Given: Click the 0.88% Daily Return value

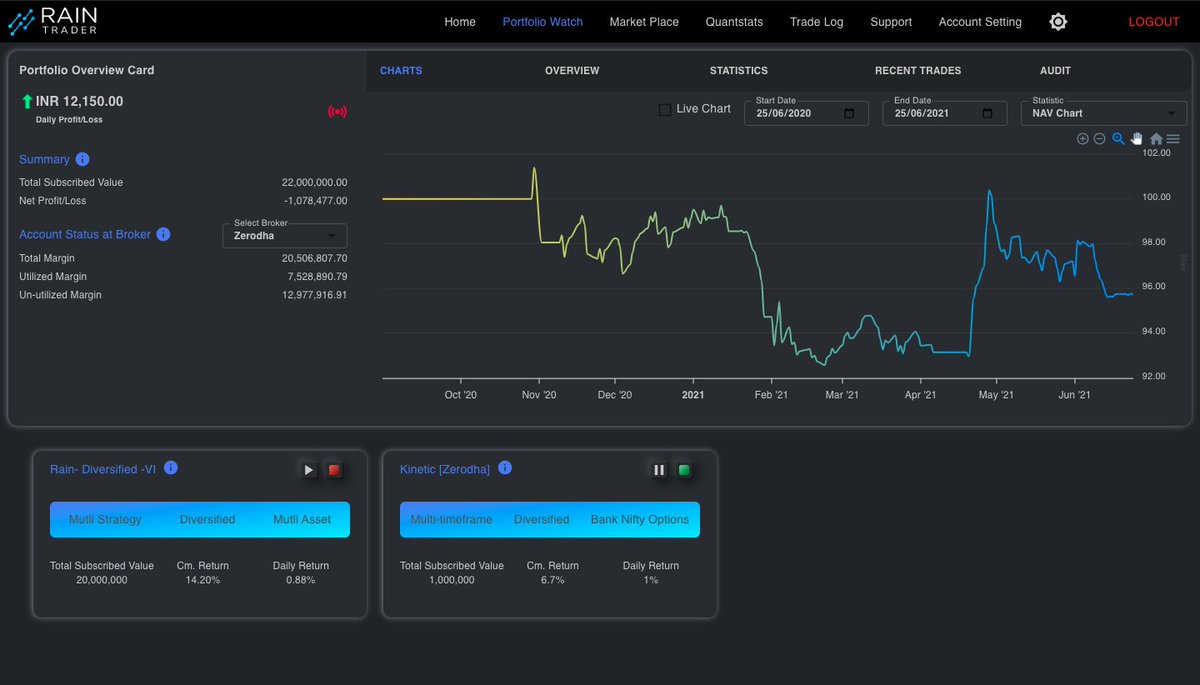Looking at the screenshot, I should pyautogui.click(x=300, y=580).
